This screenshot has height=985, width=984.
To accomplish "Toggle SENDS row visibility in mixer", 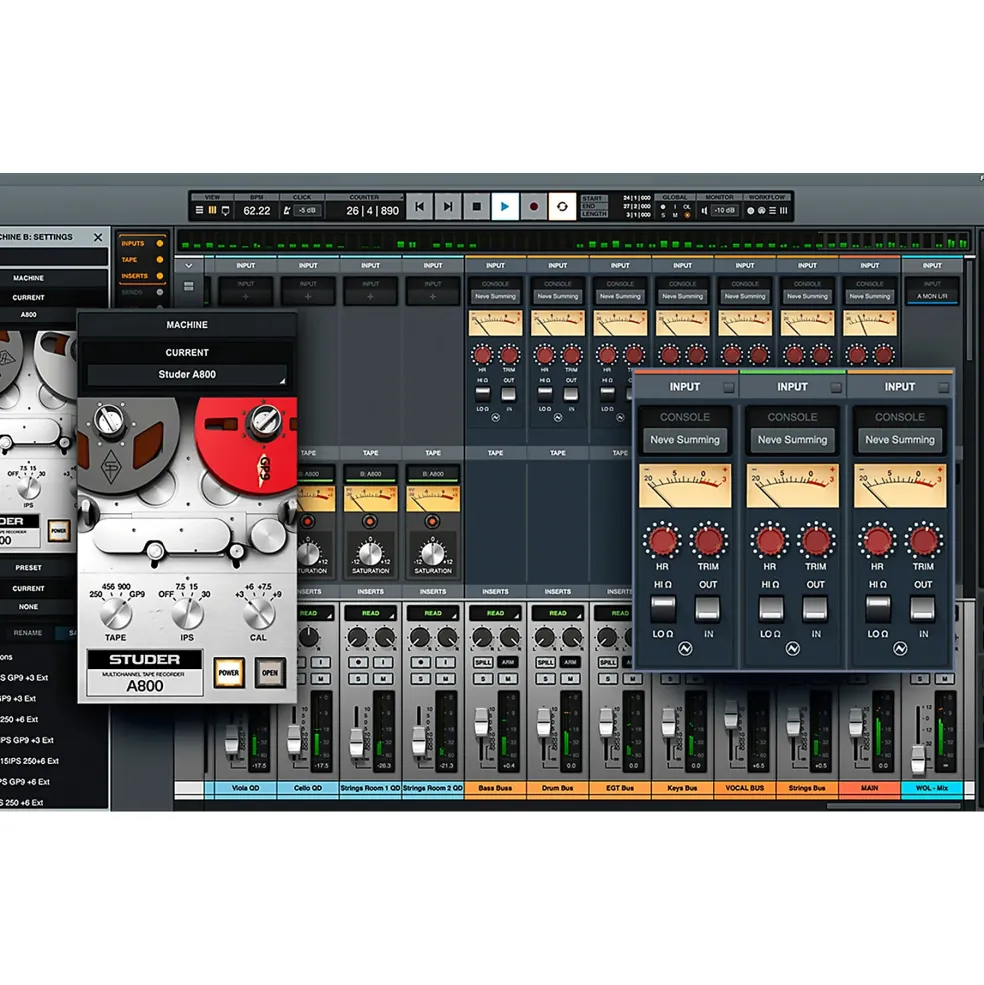I will point(160,292).
